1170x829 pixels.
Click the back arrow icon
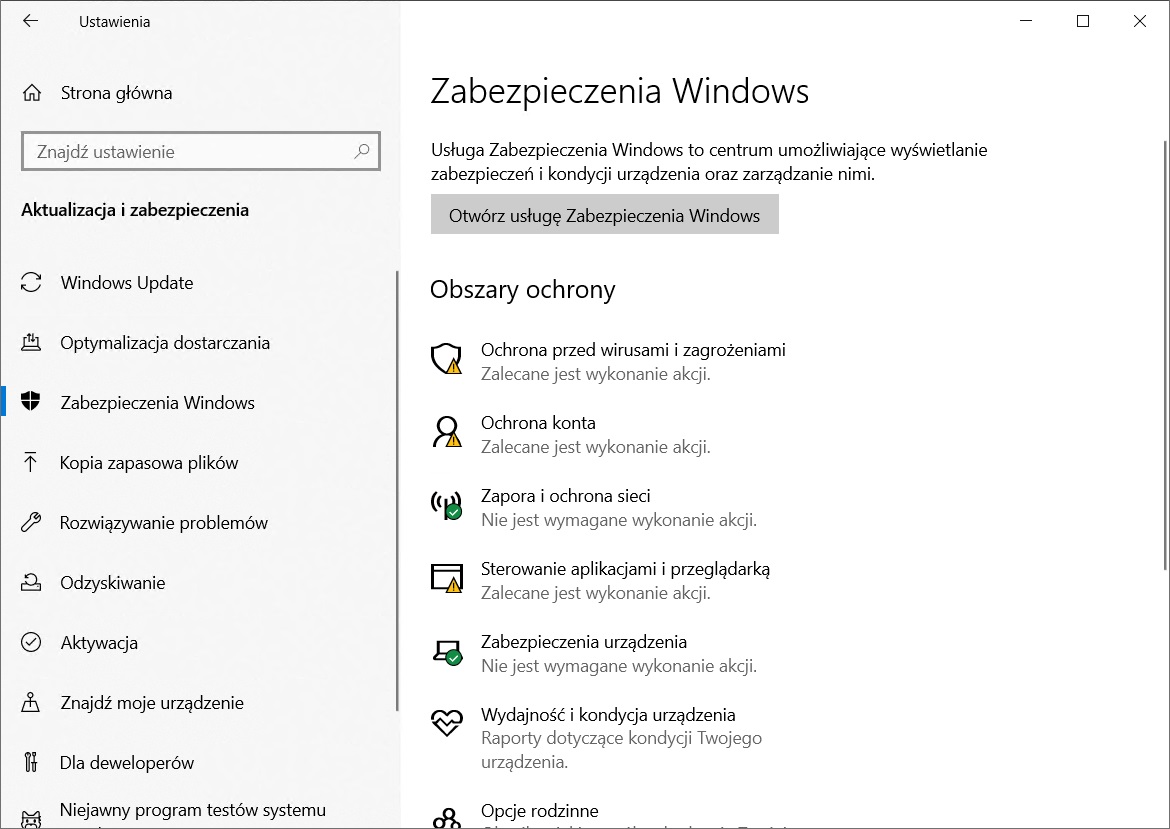(x=31, y=21)
